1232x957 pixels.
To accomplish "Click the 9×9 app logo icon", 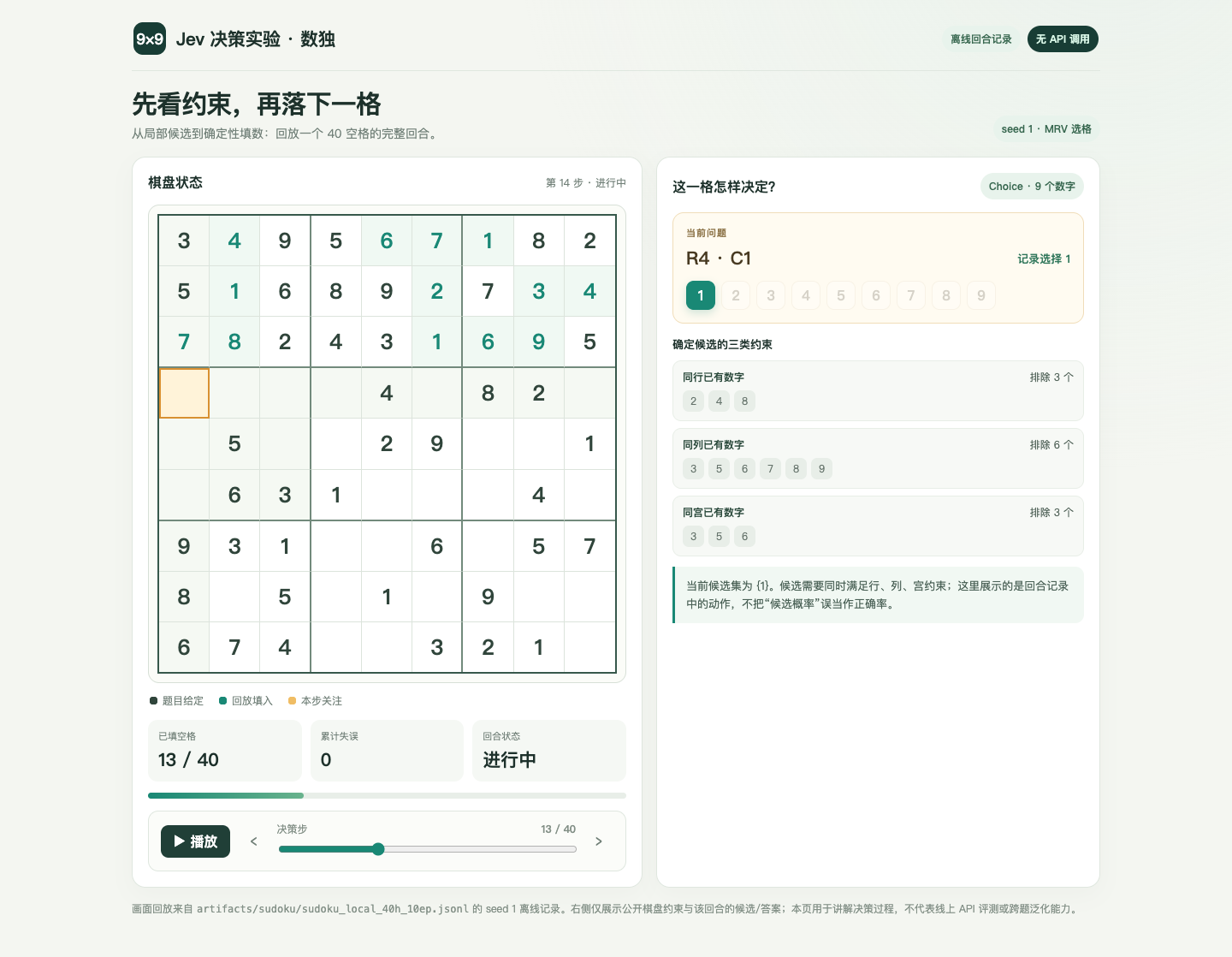I will click(150, 39).
